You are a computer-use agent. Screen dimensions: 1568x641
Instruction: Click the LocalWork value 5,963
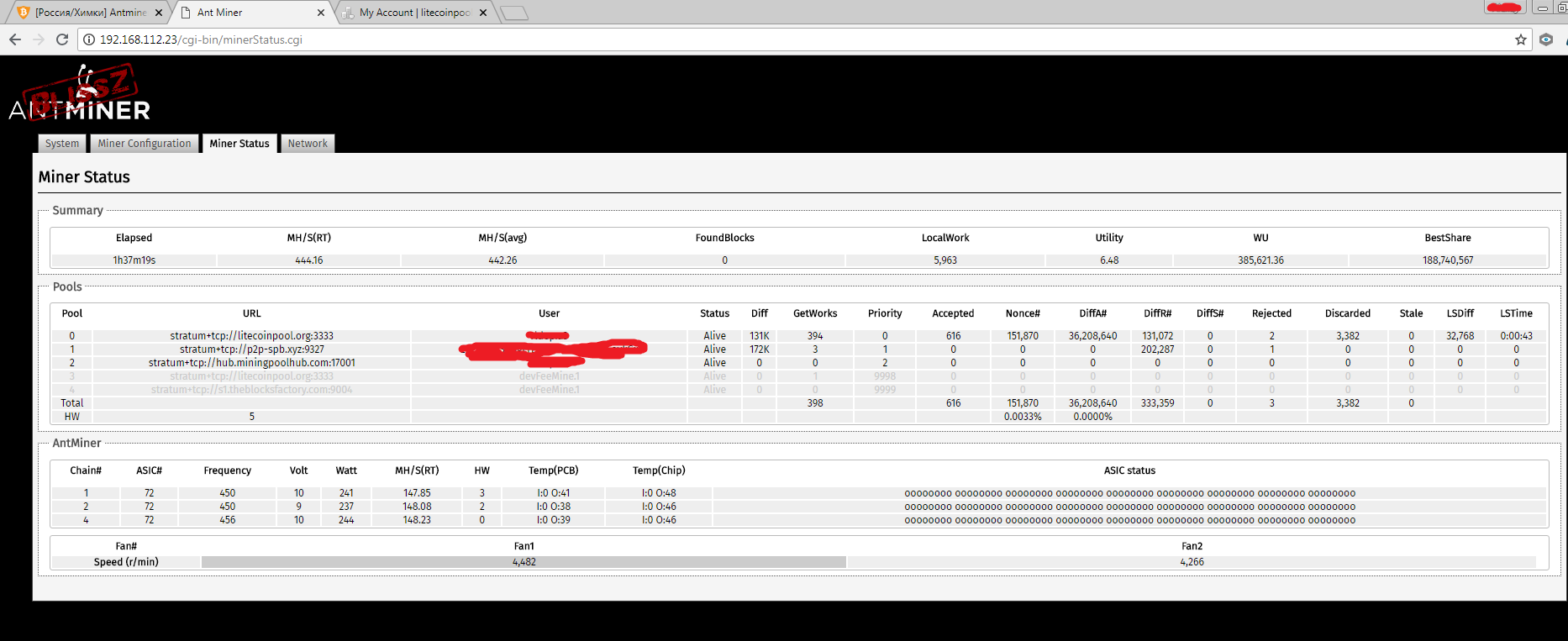point(945,260)
